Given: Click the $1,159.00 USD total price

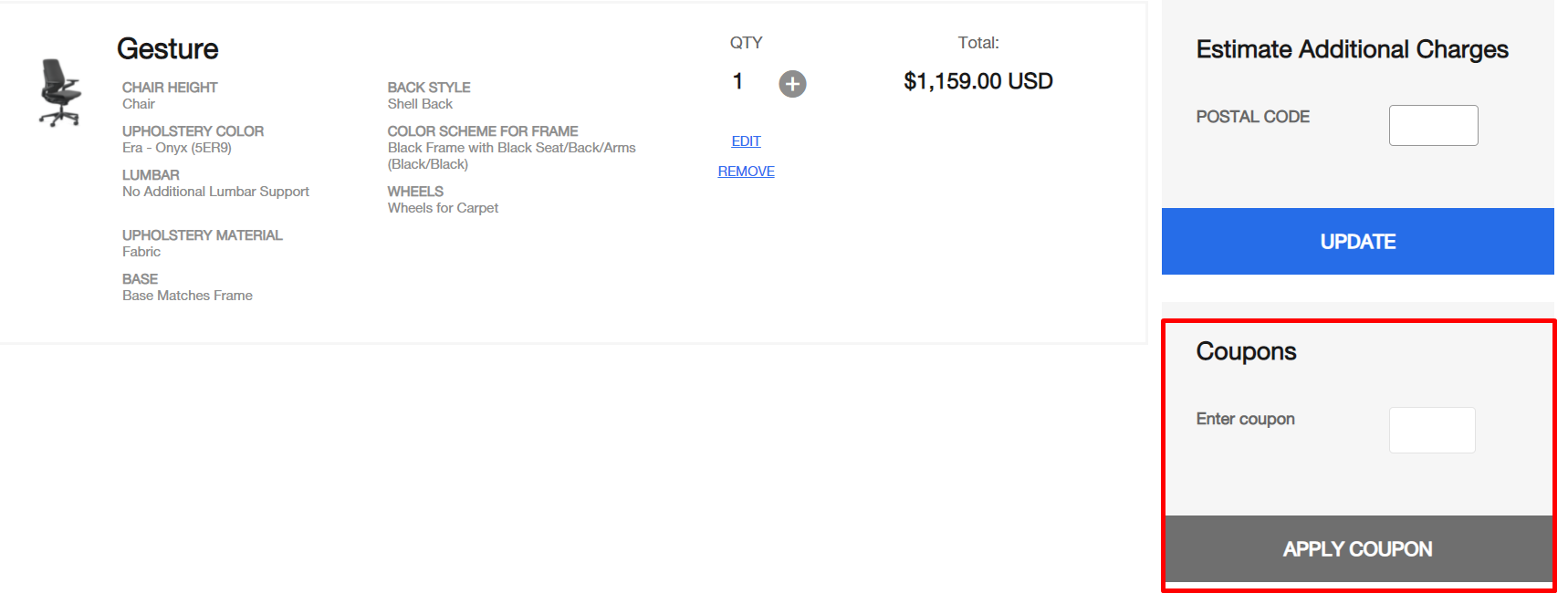Looking at the screenshot, I should pos(977,81).
